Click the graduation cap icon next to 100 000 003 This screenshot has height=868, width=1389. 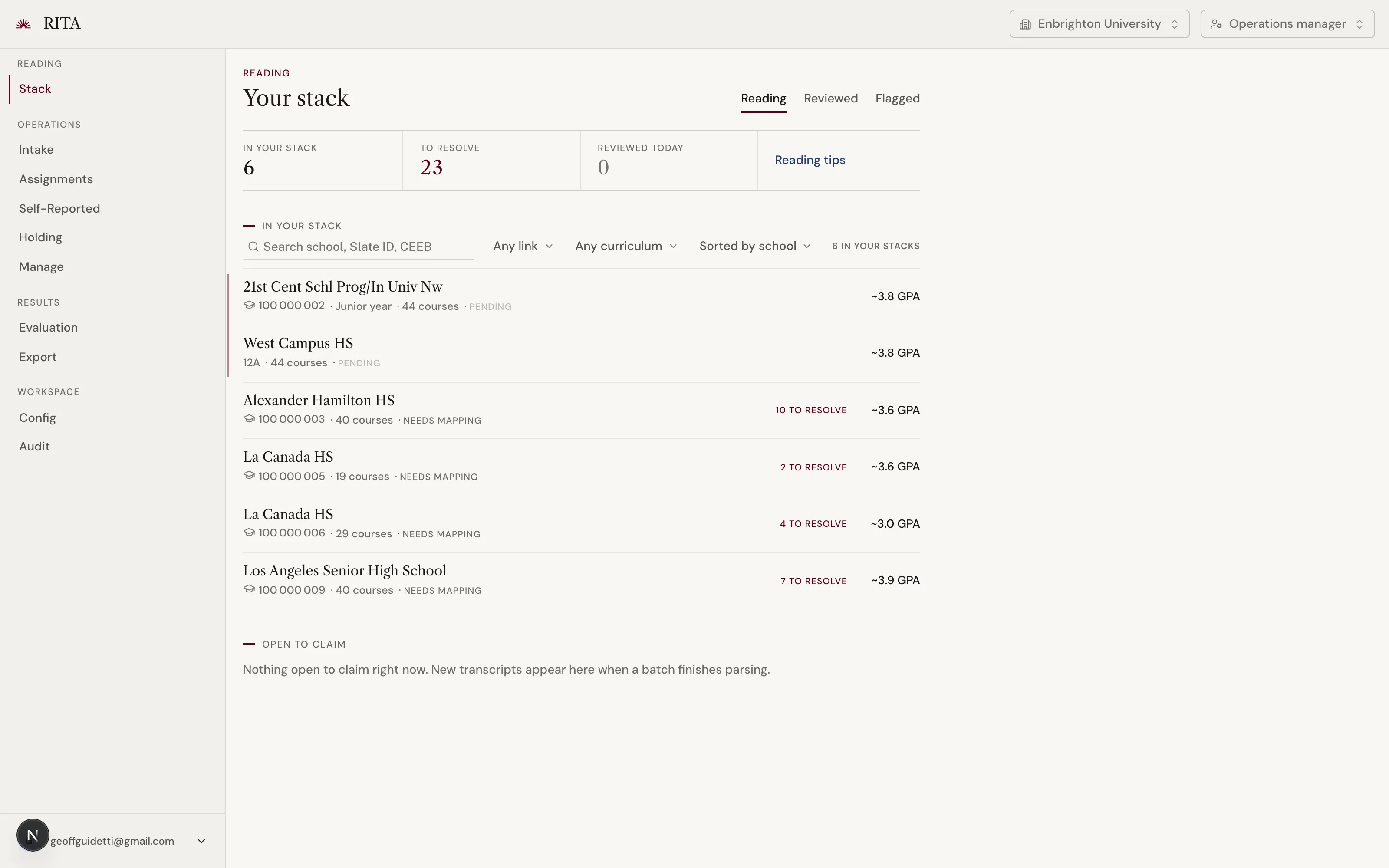pyautogui.click(x=249, y=419)
